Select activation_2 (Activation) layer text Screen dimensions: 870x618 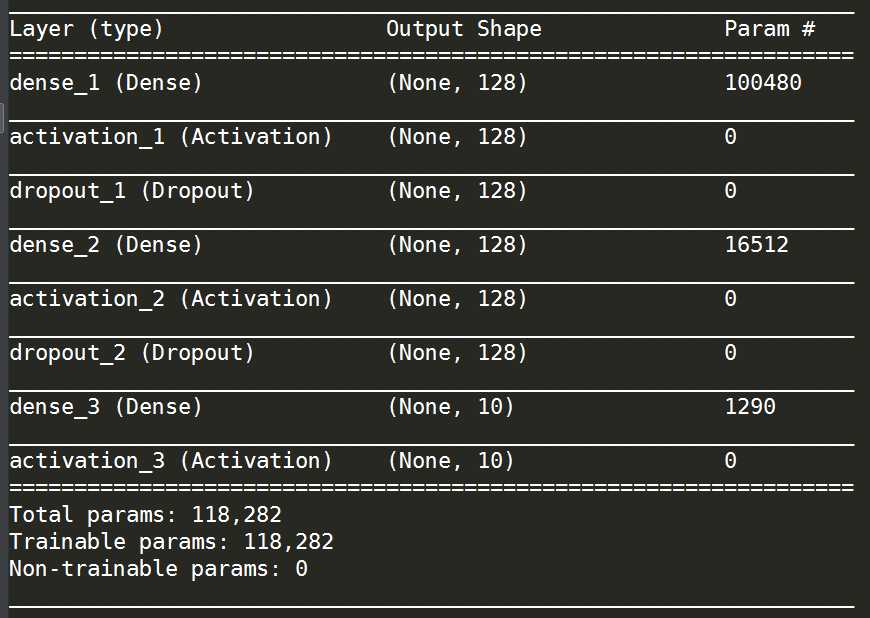coord(171,299)
